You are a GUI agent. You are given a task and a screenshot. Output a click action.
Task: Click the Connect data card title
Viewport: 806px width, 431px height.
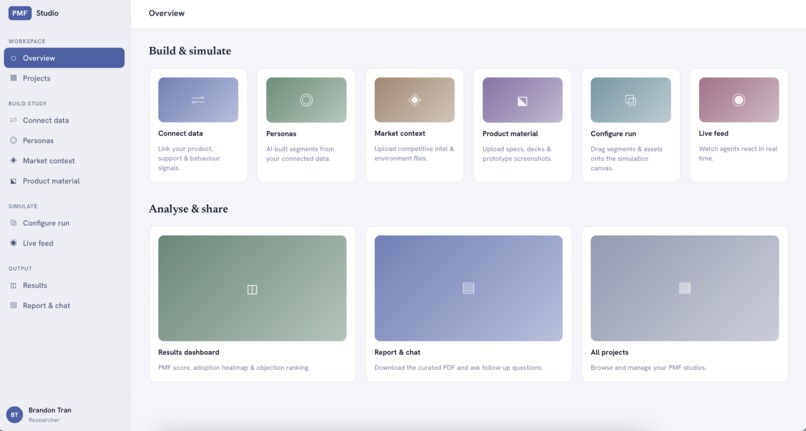point(180,133)
